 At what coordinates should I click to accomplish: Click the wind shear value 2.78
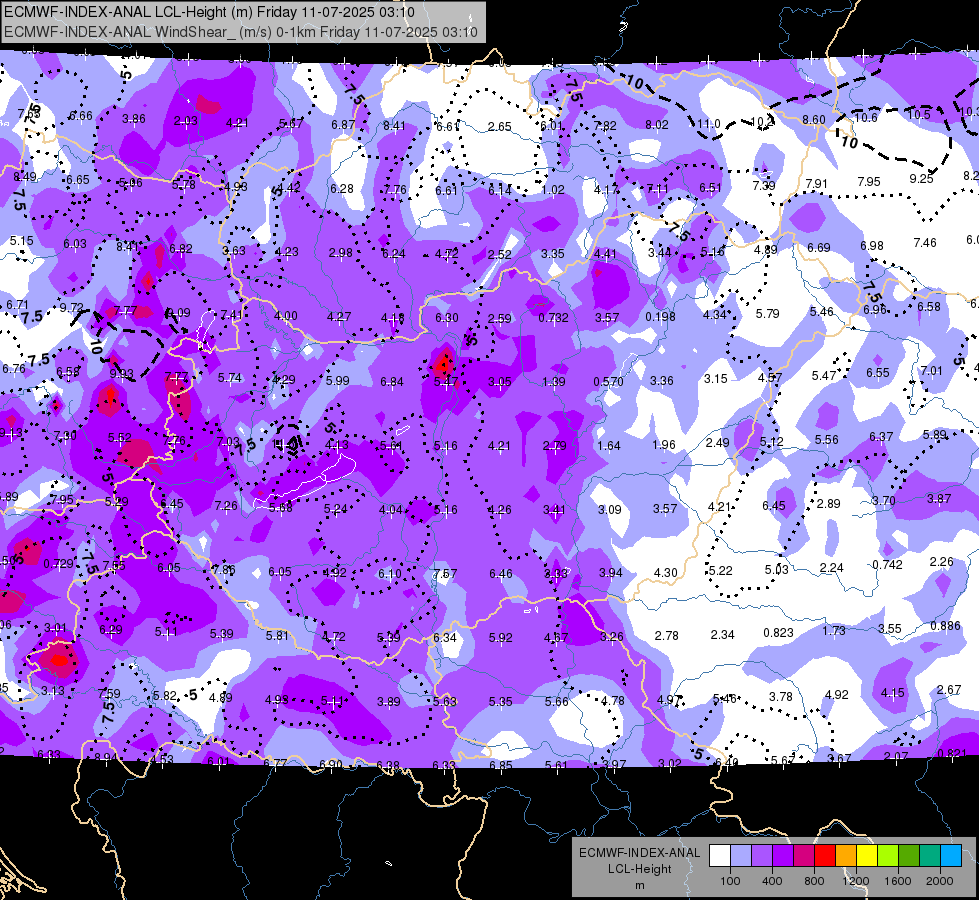pyautogui.click(x=666, y=635)
